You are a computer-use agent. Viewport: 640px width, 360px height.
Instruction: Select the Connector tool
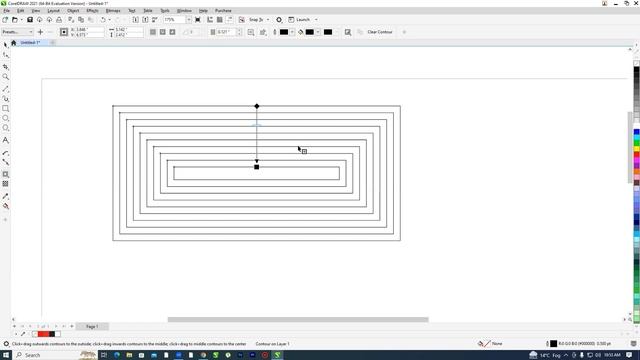point(5,162)
